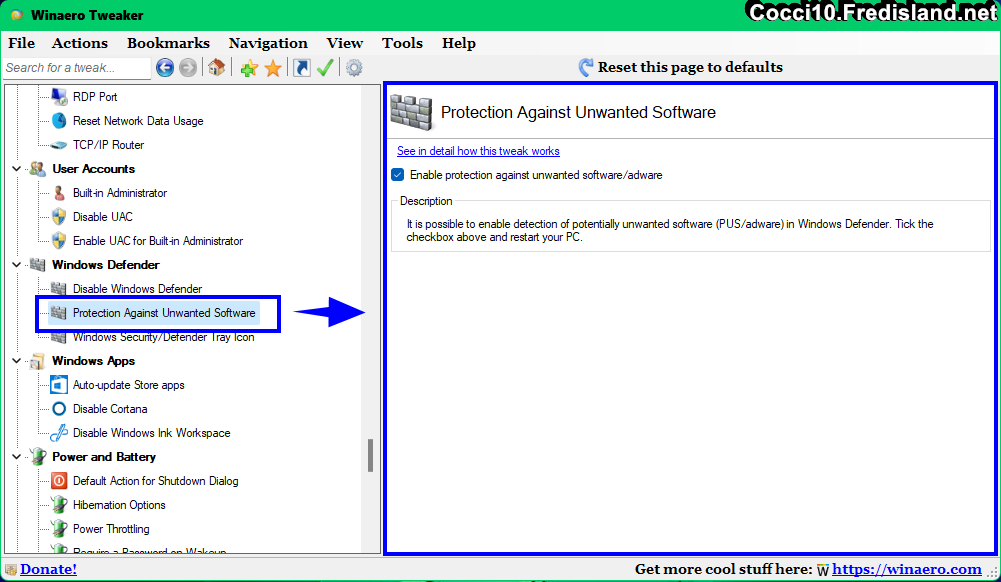The height and width of the screenshot is (582, 1001).
Task: Click the Power and Battery group icon
Action: pyautogui.click(x=38, y=457)
